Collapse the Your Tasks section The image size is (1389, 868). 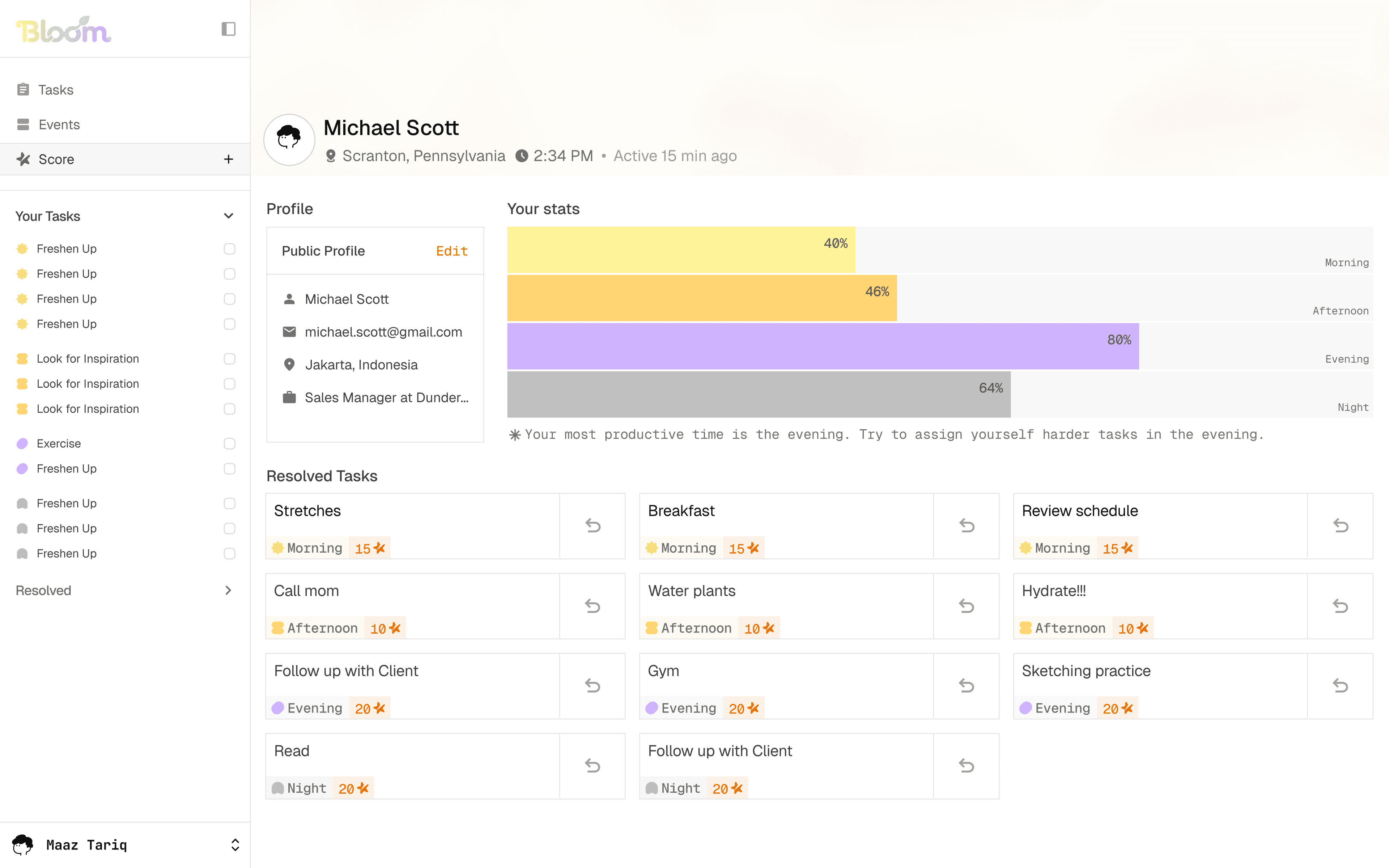point(229,216)
